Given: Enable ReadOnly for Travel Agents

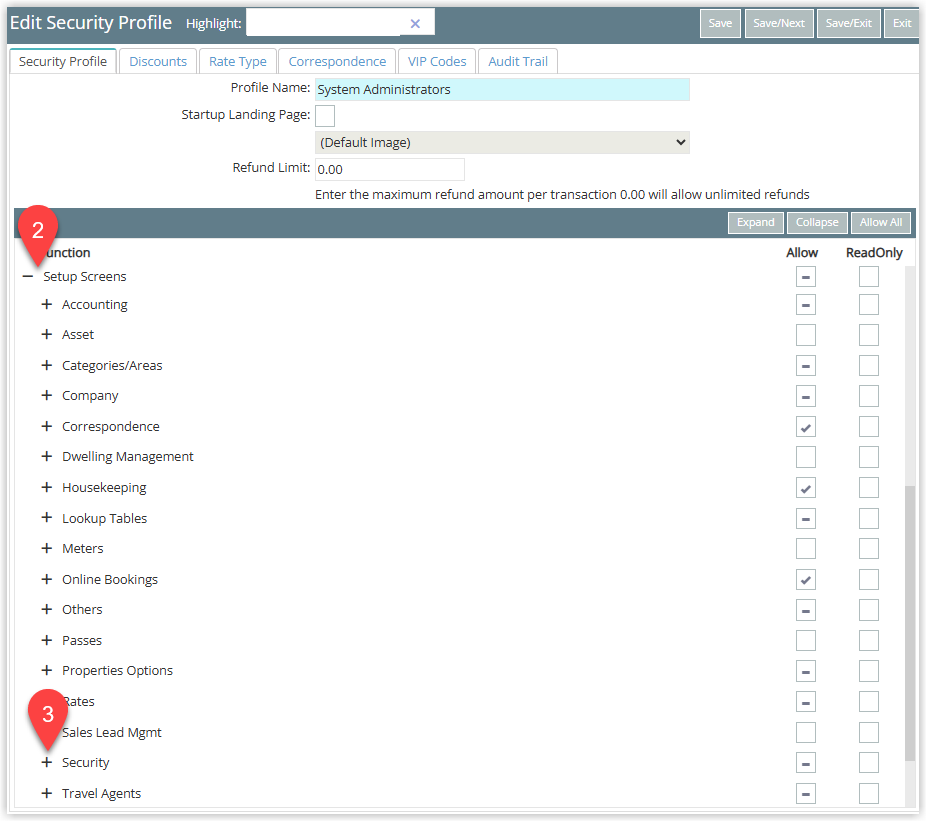Looking at the screenshot, I should [868, 794].
